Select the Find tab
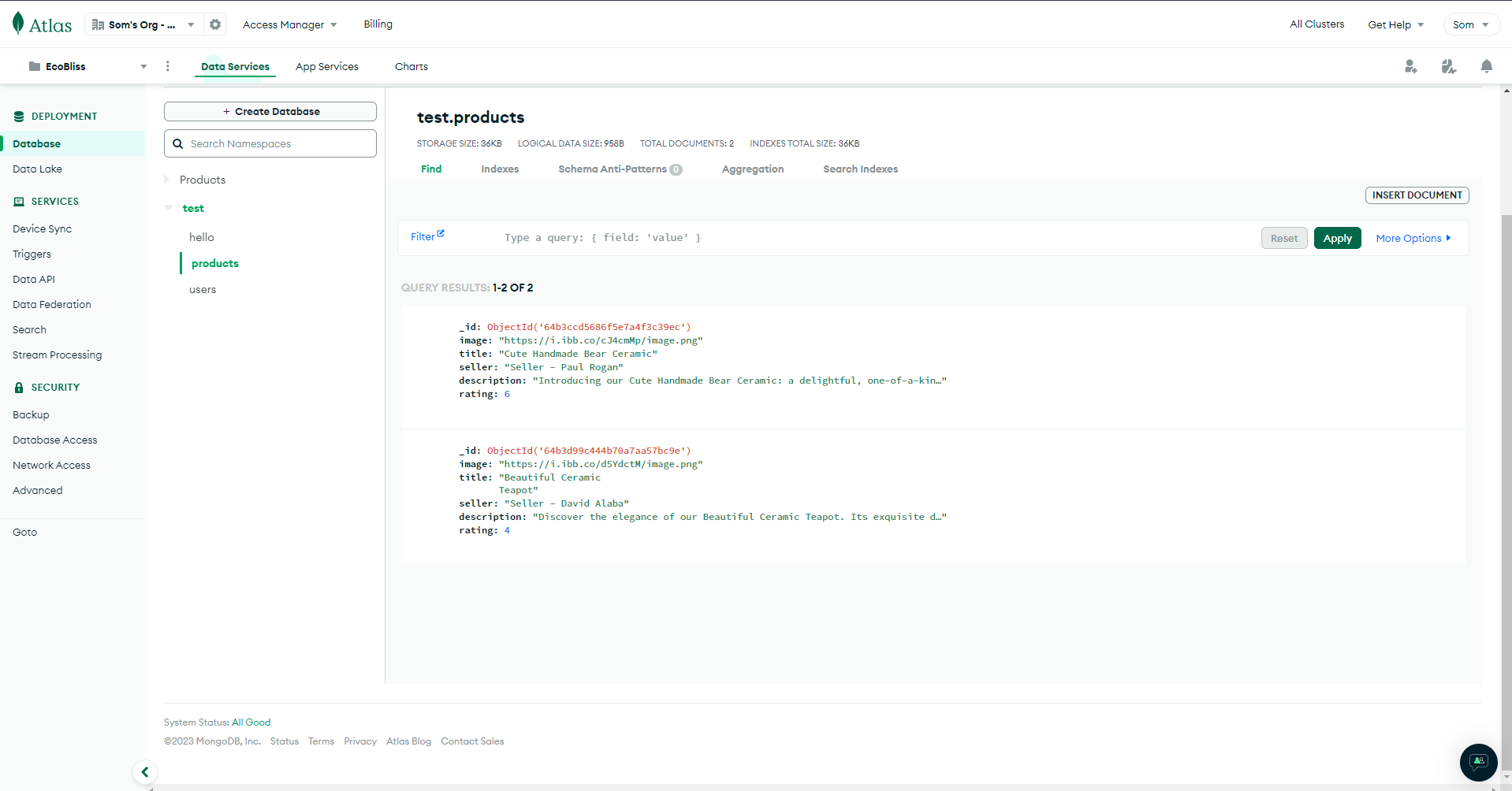Viewport: 1512px width, 791px height. coord(431,169)
